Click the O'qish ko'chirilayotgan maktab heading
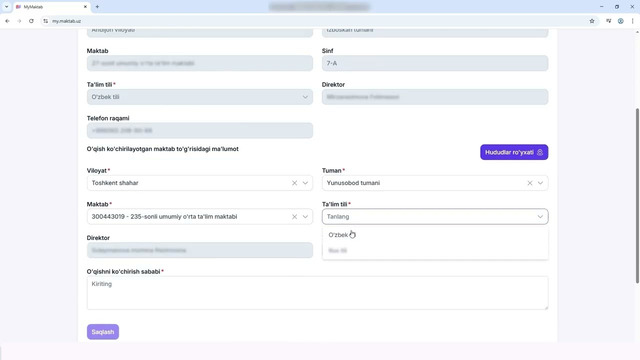Viewport: 640px width, 360px height. (162, 149)
